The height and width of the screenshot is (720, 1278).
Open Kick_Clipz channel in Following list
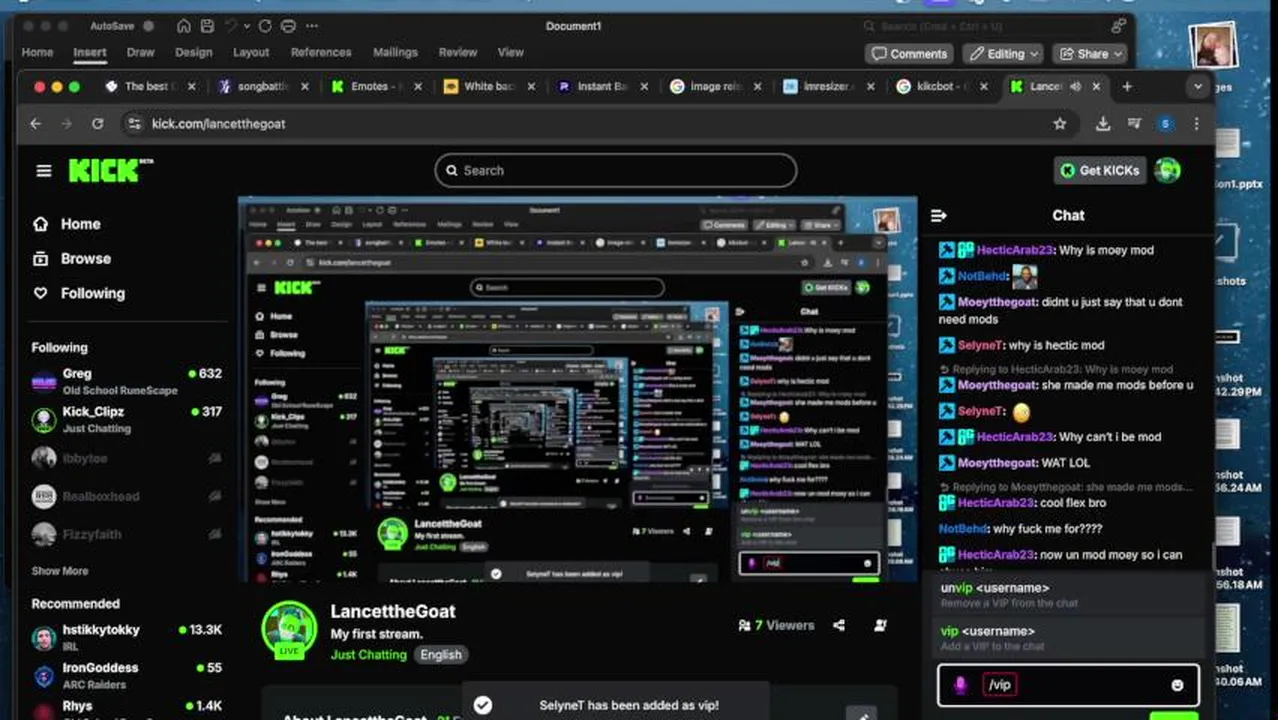(127, 419)
